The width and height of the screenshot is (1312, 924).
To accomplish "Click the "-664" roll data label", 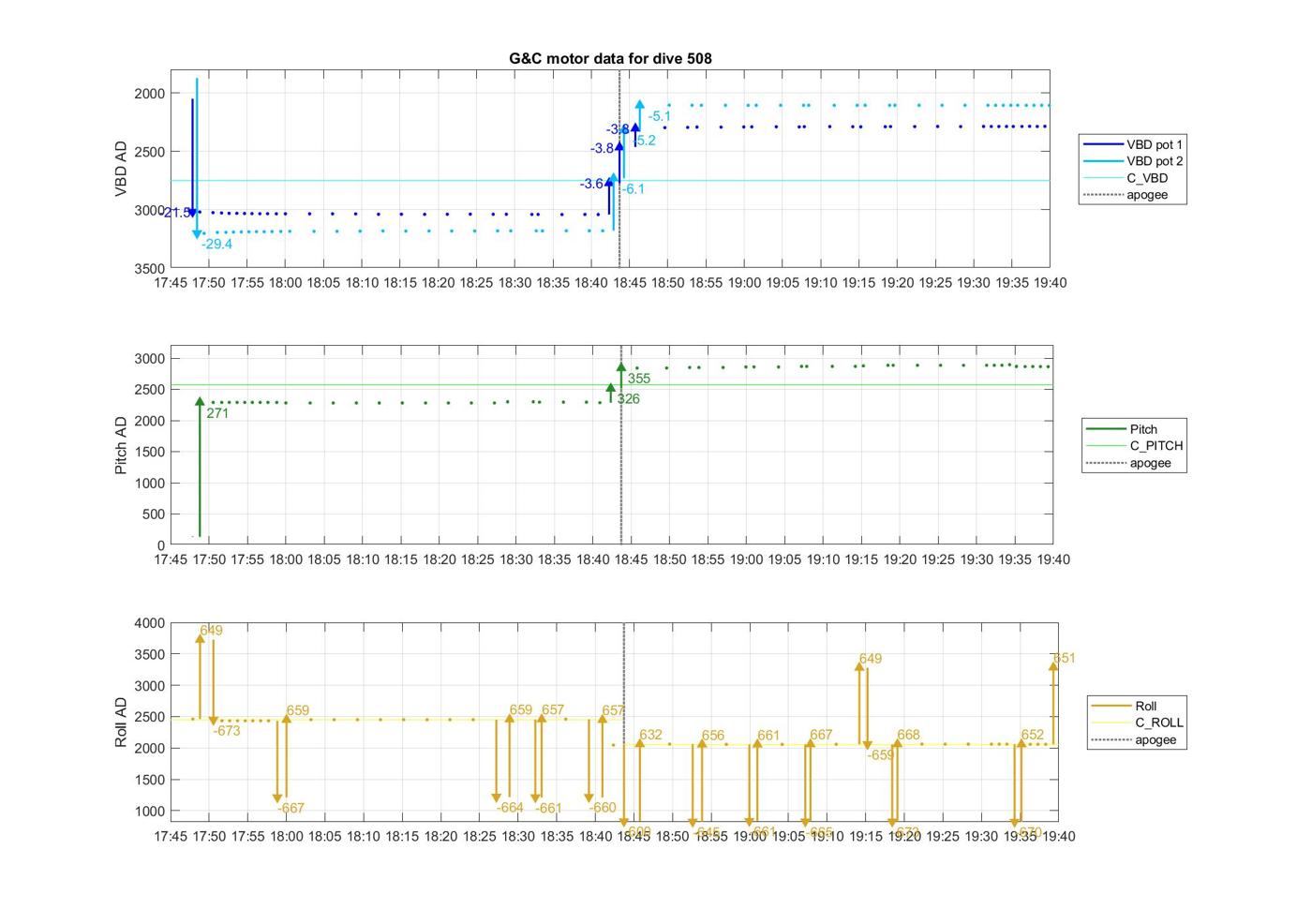I will coord(510,807).
